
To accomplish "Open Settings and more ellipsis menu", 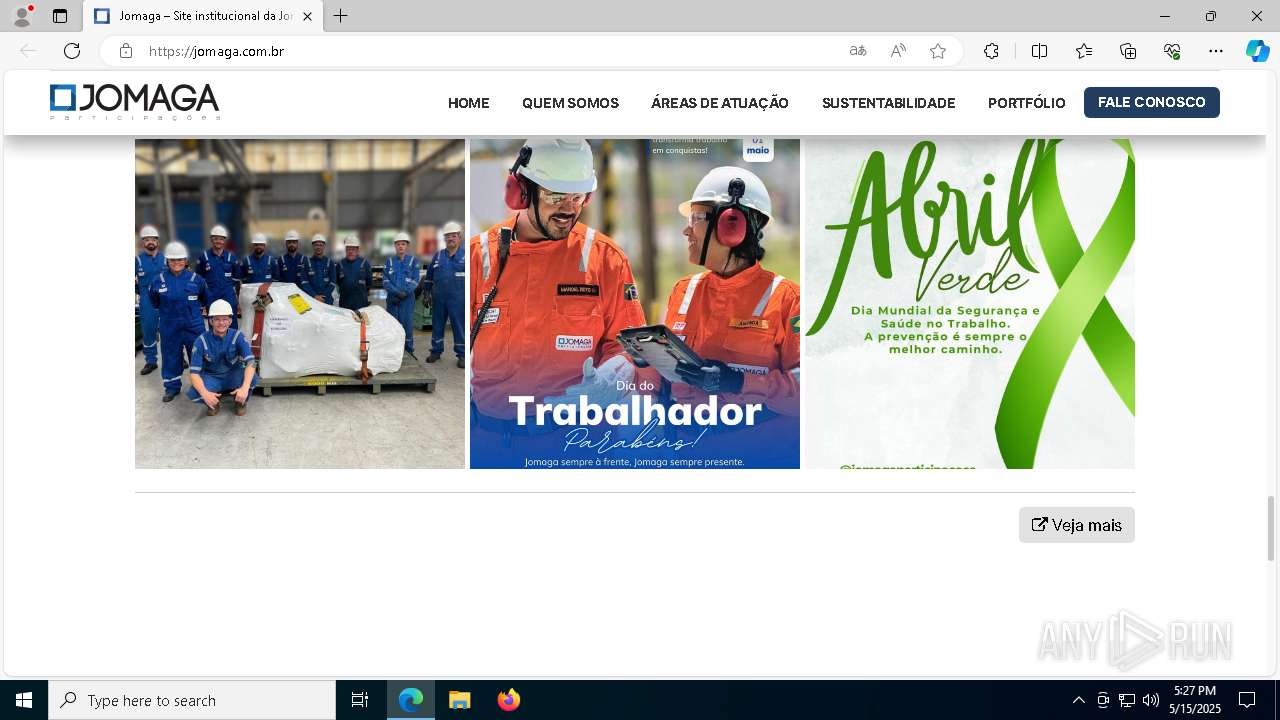I will click(1216, 51).
